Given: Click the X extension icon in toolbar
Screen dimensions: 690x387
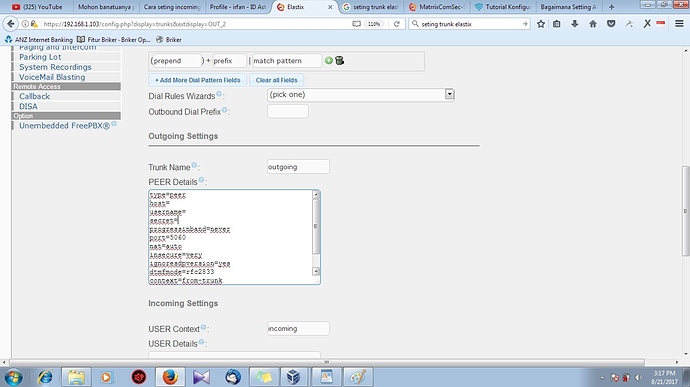Looking at the screenshot, I should tap(647, 24).
